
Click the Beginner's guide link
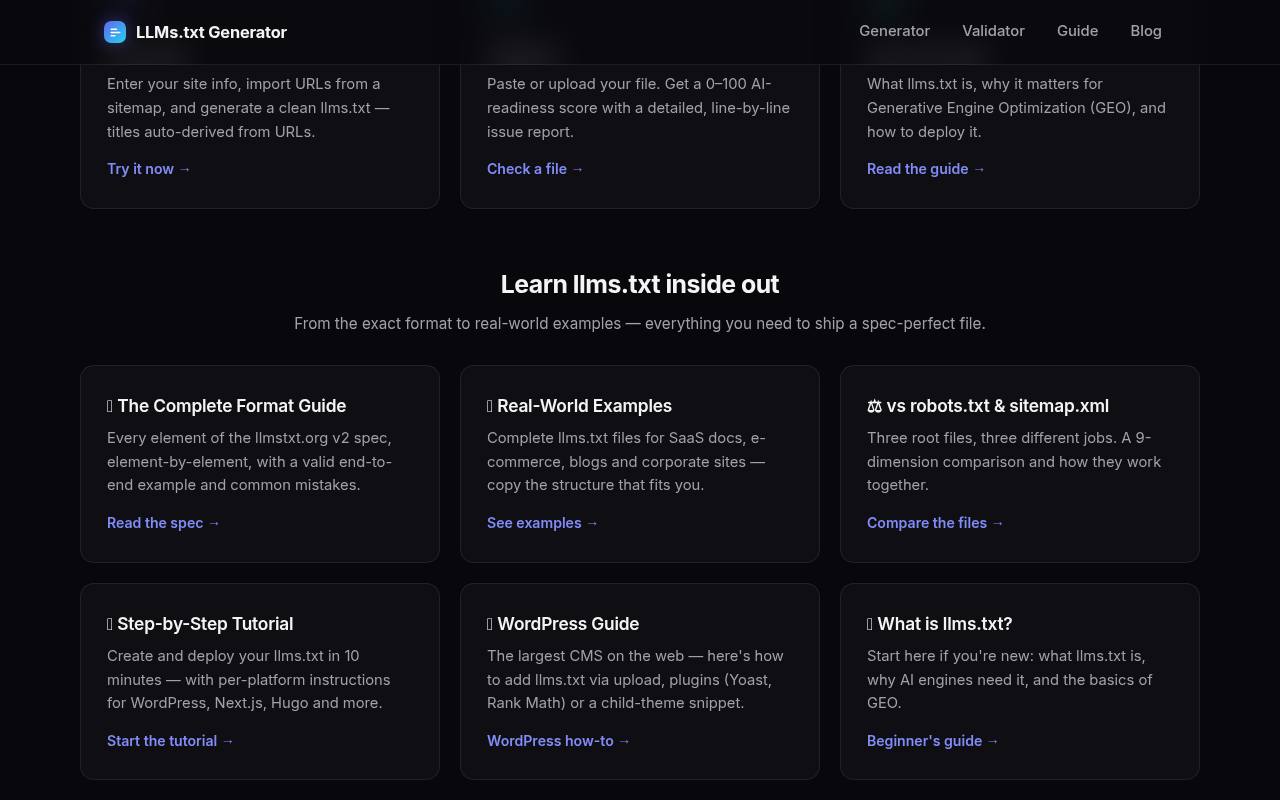tap(932, 741)
